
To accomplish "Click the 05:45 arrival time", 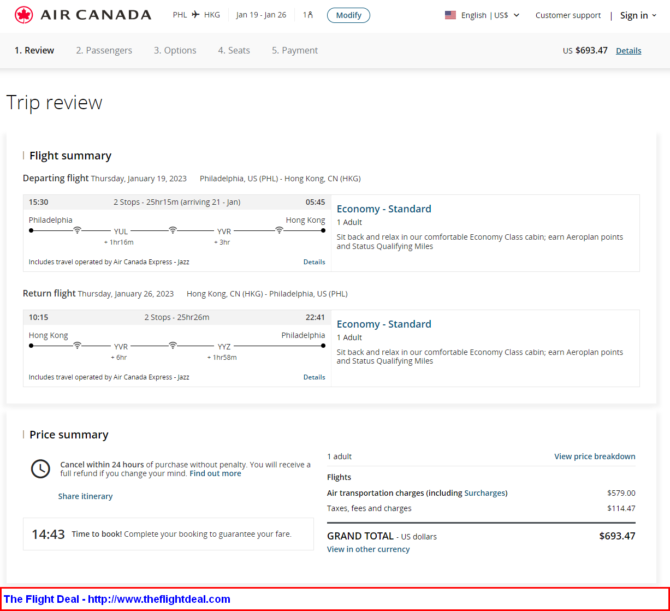I will (315, 202).
